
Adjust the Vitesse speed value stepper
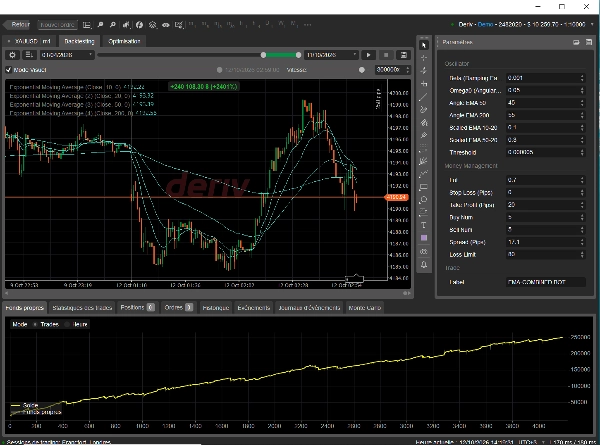[x=408, y=70]
